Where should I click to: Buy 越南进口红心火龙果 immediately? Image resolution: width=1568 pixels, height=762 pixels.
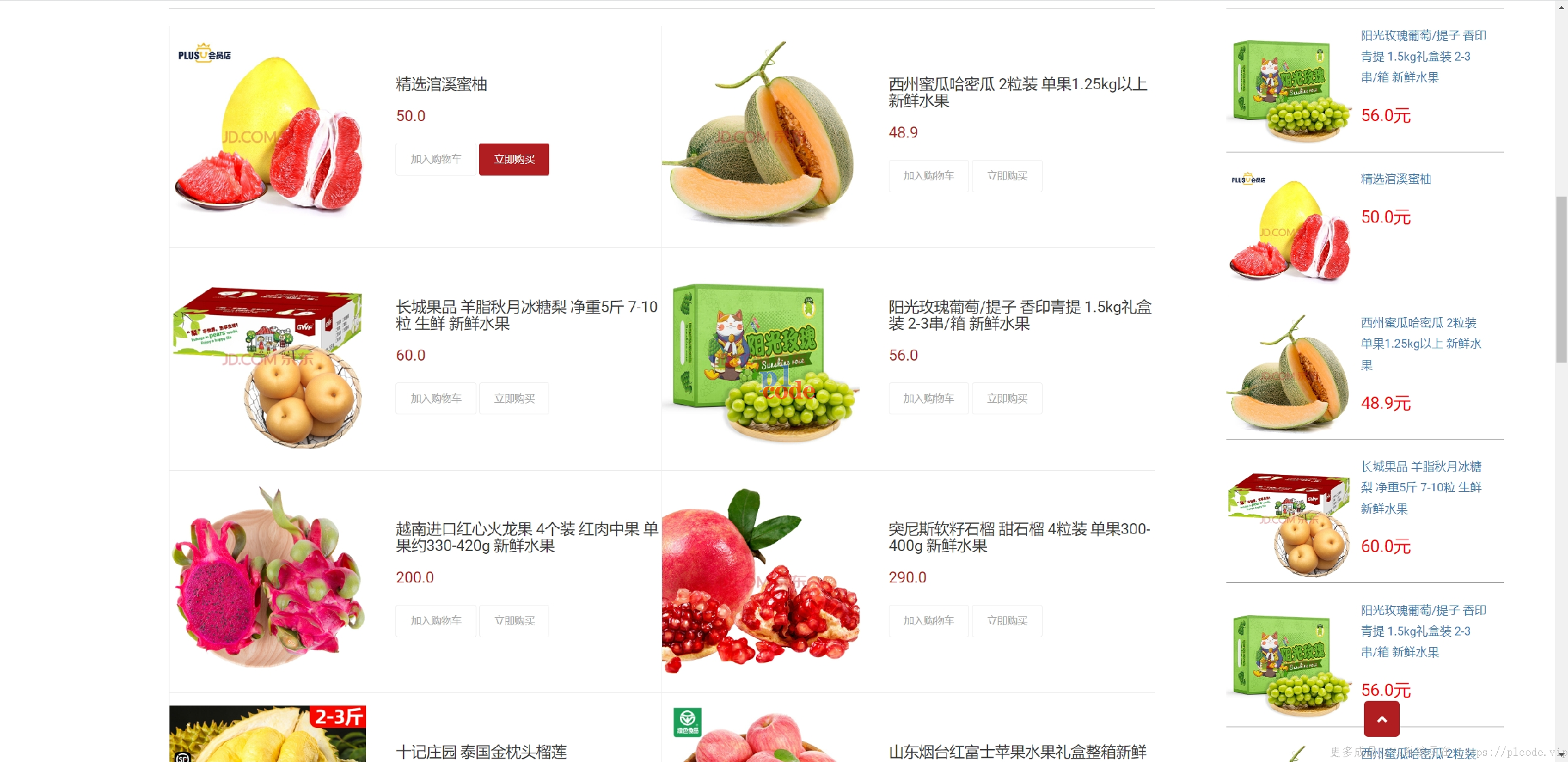pyautogui.click(x=514, y=620)
